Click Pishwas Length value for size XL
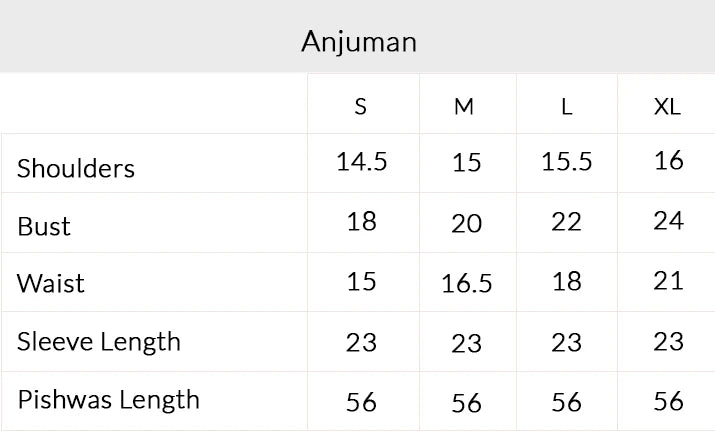This screenshot has height=431, width=715. (668, 401)
